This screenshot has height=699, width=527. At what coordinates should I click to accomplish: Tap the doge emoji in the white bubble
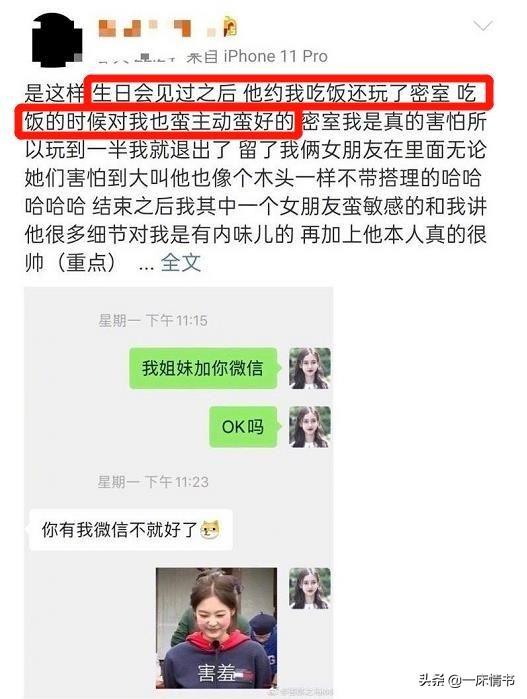click(210, 530)
